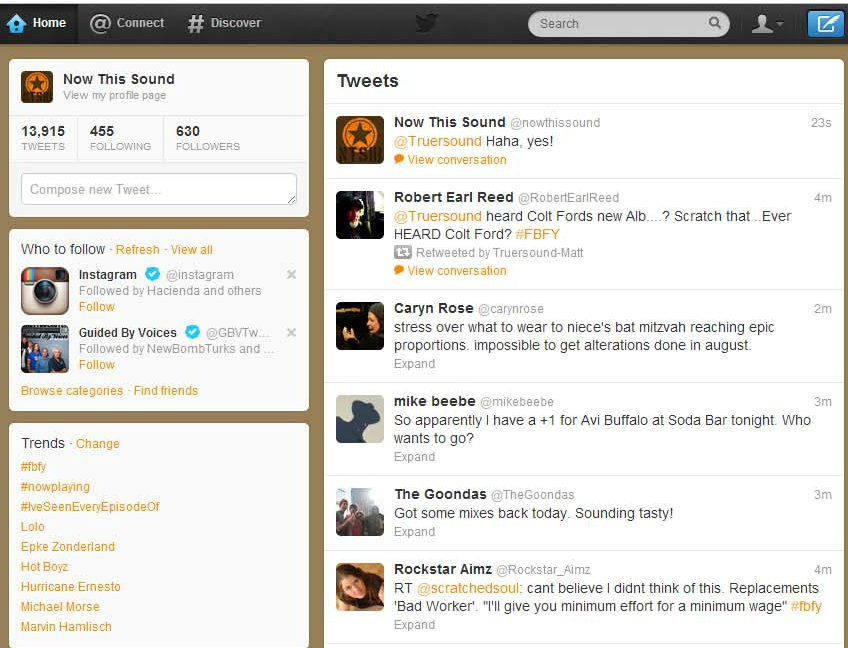View all Who to follow suggestions
The width and height of the screenshot is (848, 648).
191,250
